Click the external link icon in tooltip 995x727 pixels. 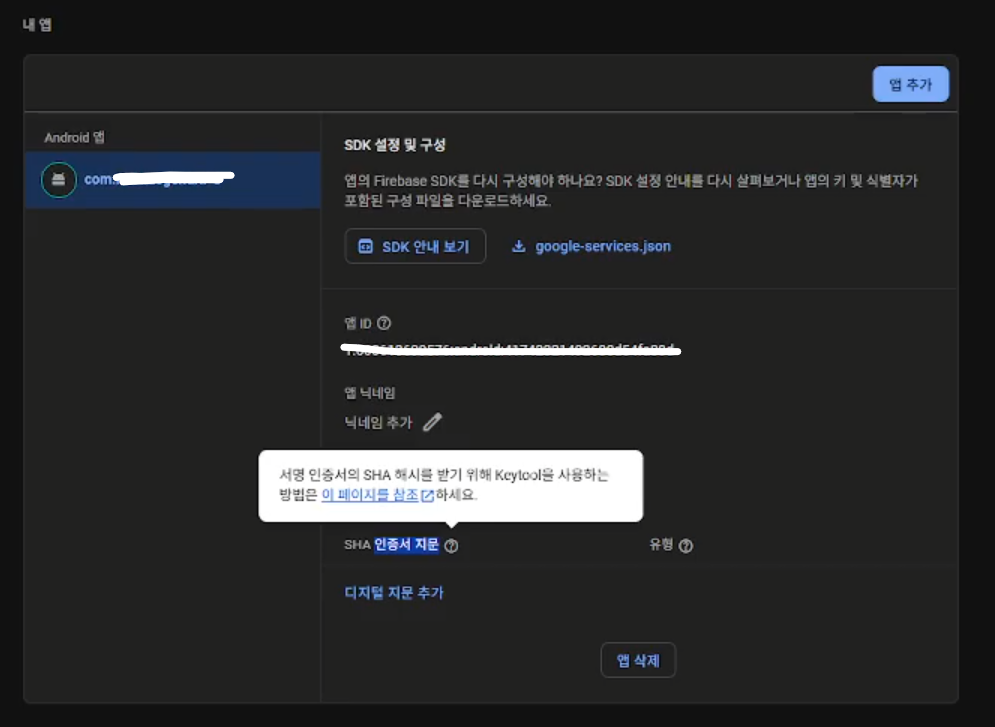click(428, 495)
